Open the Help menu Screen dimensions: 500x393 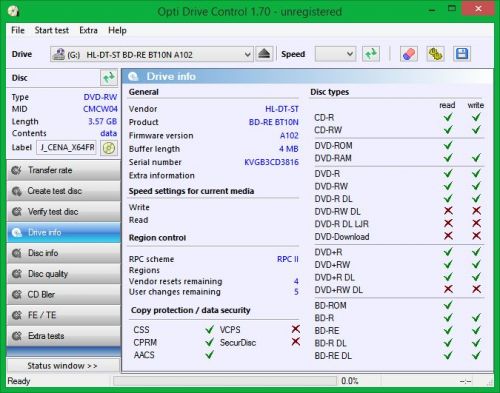117,30
